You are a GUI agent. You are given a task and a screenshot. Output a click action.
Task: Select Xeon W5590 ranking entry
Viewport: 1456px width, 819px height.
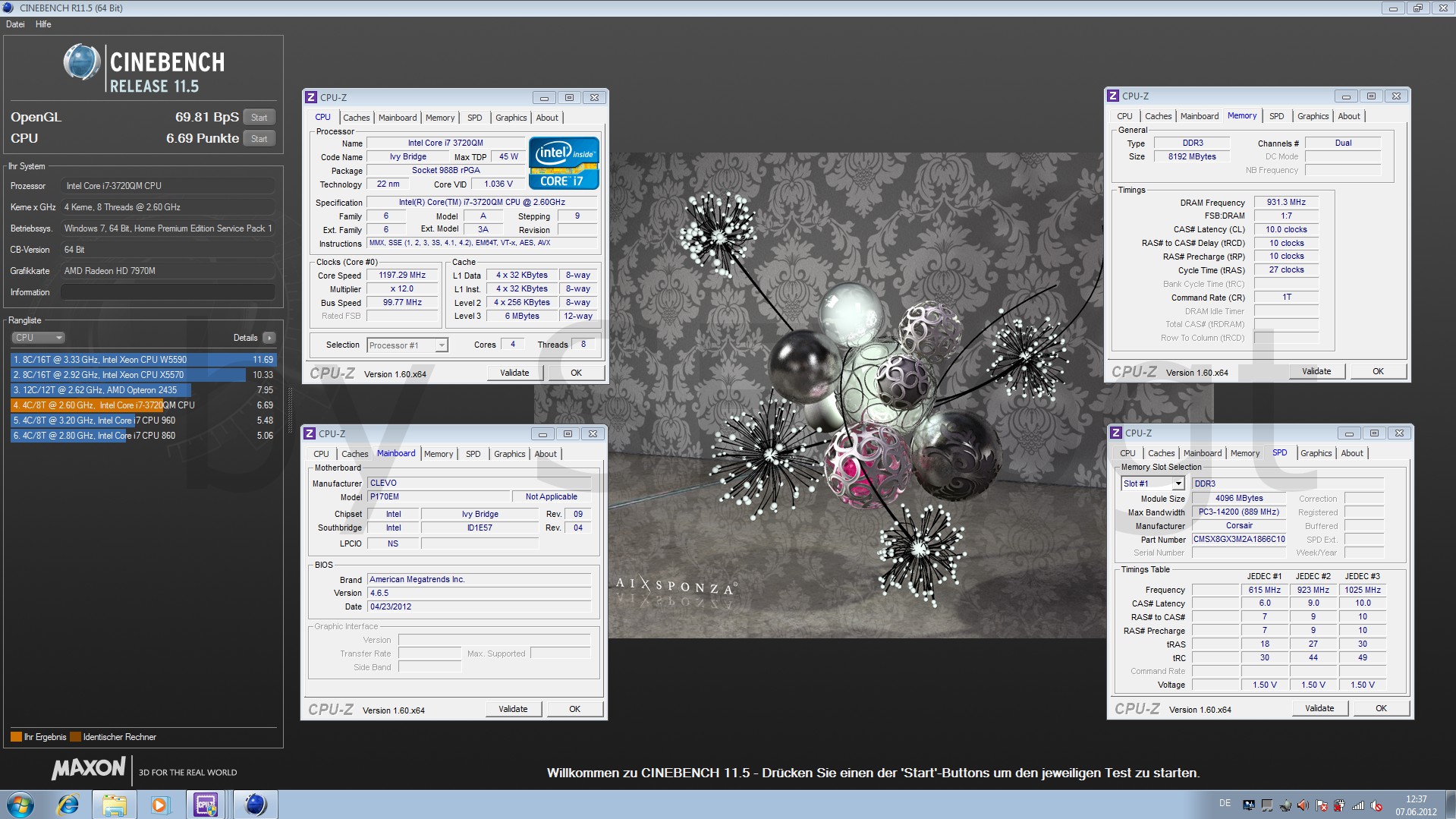click(143, 360)
